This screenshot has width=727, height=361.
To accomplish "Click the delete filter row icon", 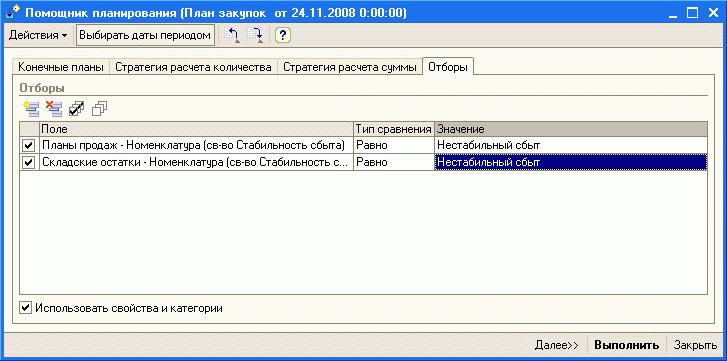I will pos(54,109).
